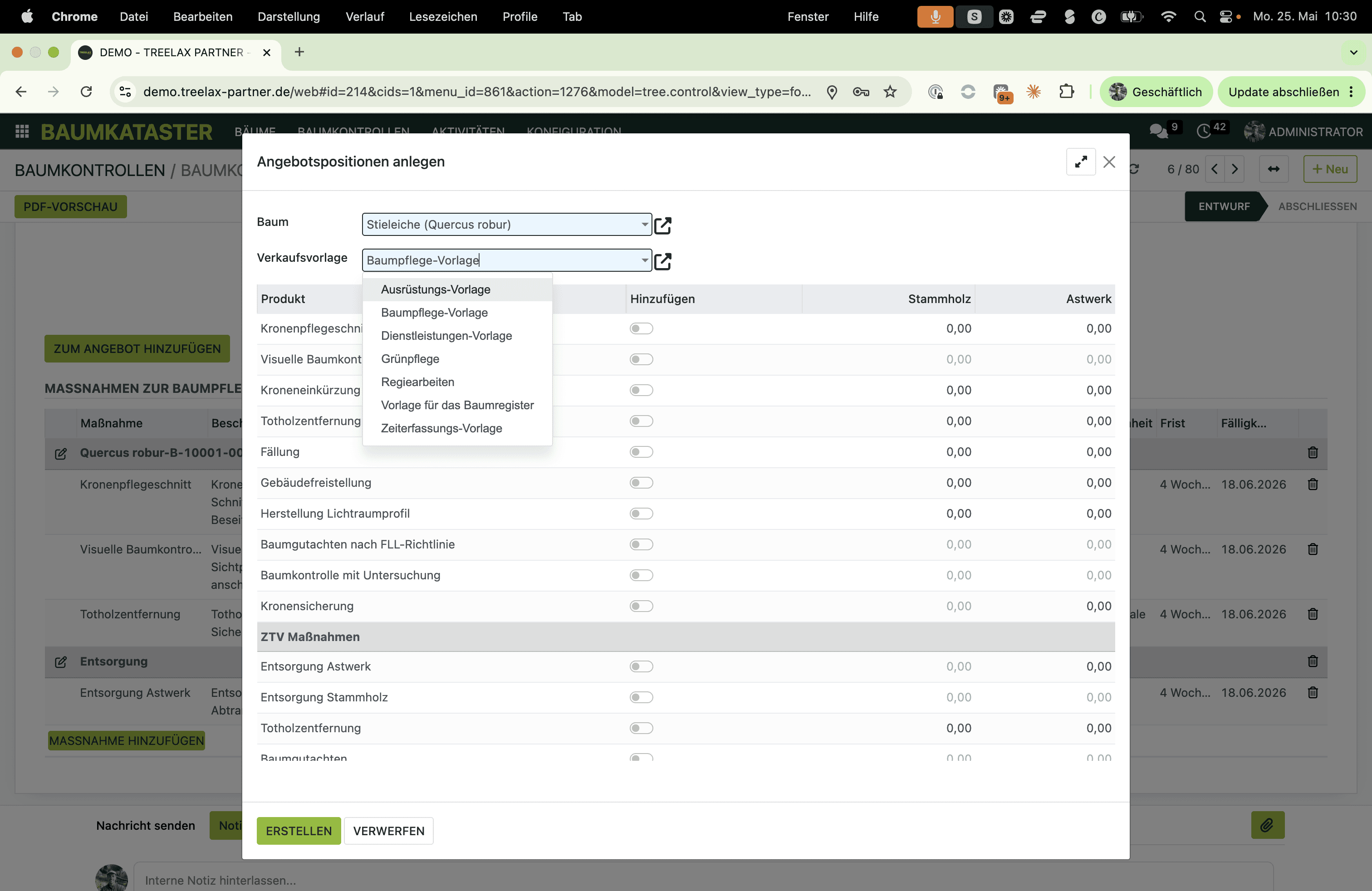Select Regiearbeiten option
The image size is (1372, 891).
pos(457,382)
